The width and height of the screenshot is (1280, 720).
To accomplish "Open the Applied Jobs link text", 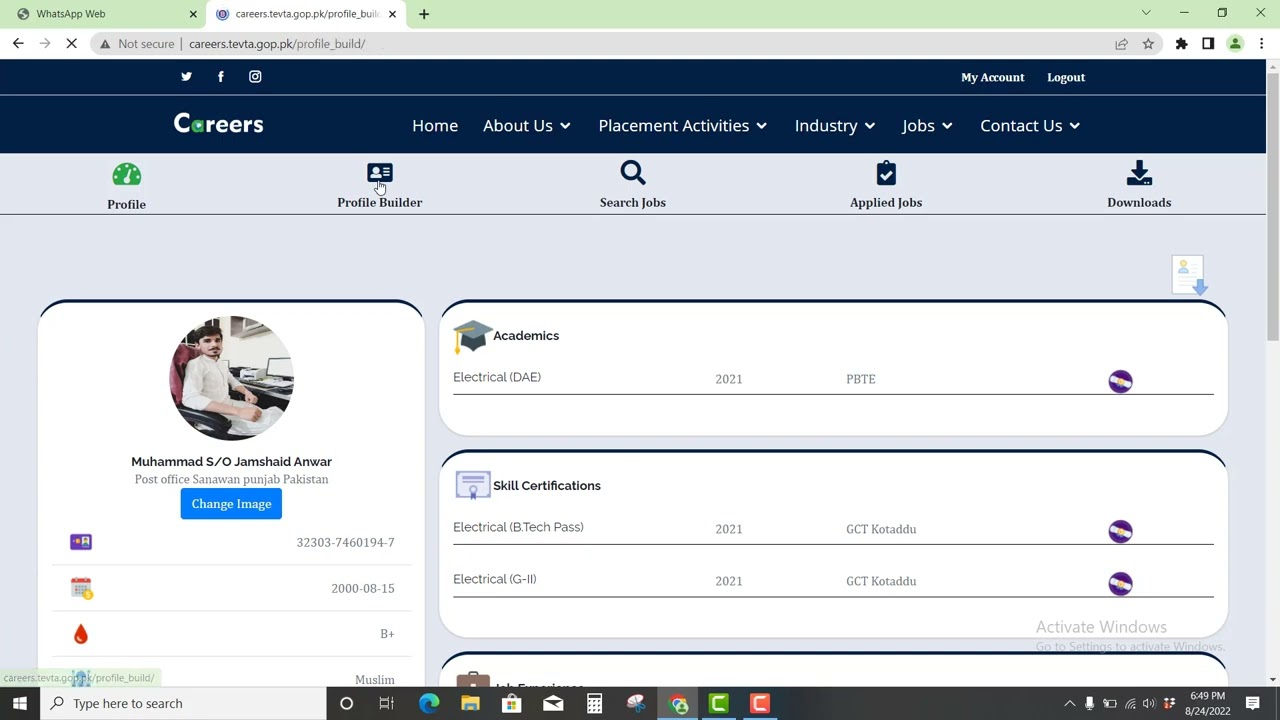I will click(x=886, y=203).
